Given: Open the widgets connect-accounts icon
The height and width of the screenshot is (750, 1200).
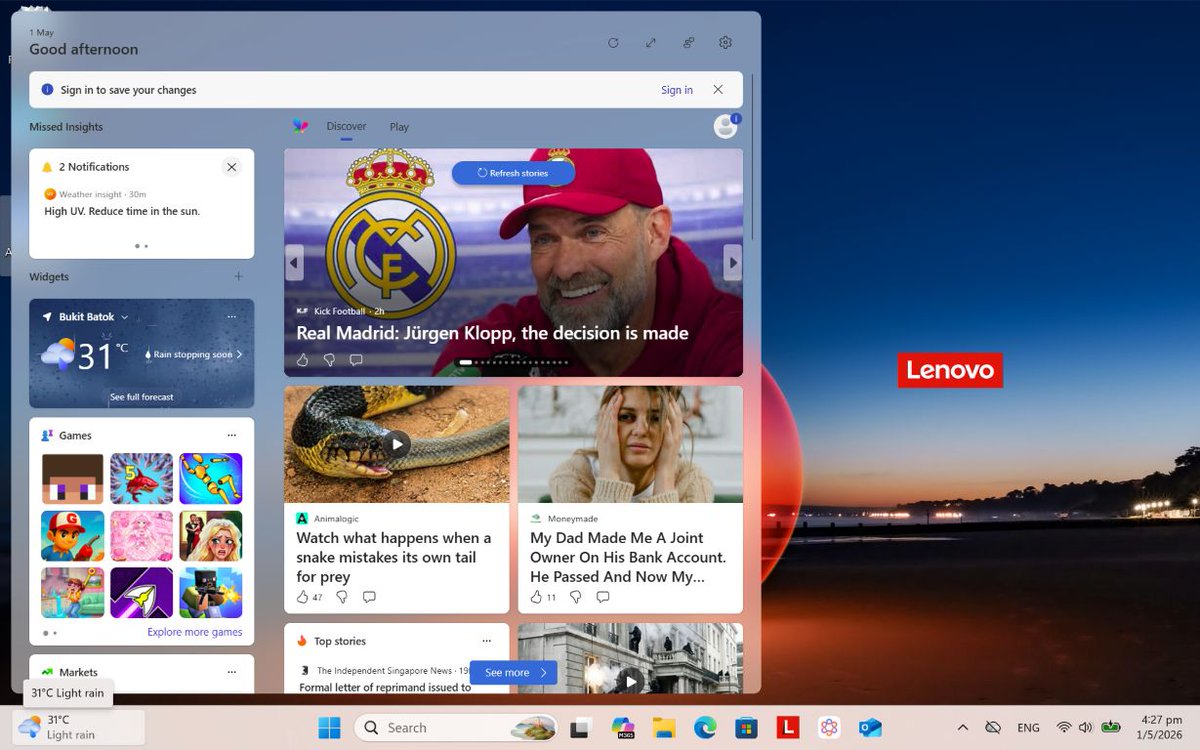Looking at the screenshot, I should (x=689, y=43).
